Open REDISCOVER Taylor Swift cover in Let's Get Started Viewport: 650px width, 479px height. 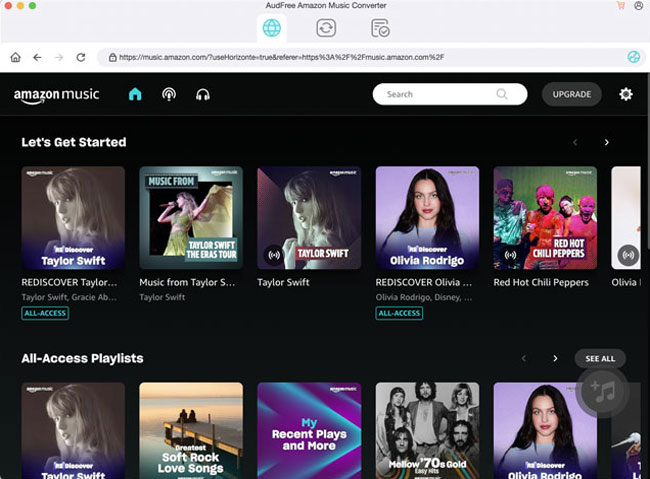tap(73, 218)
